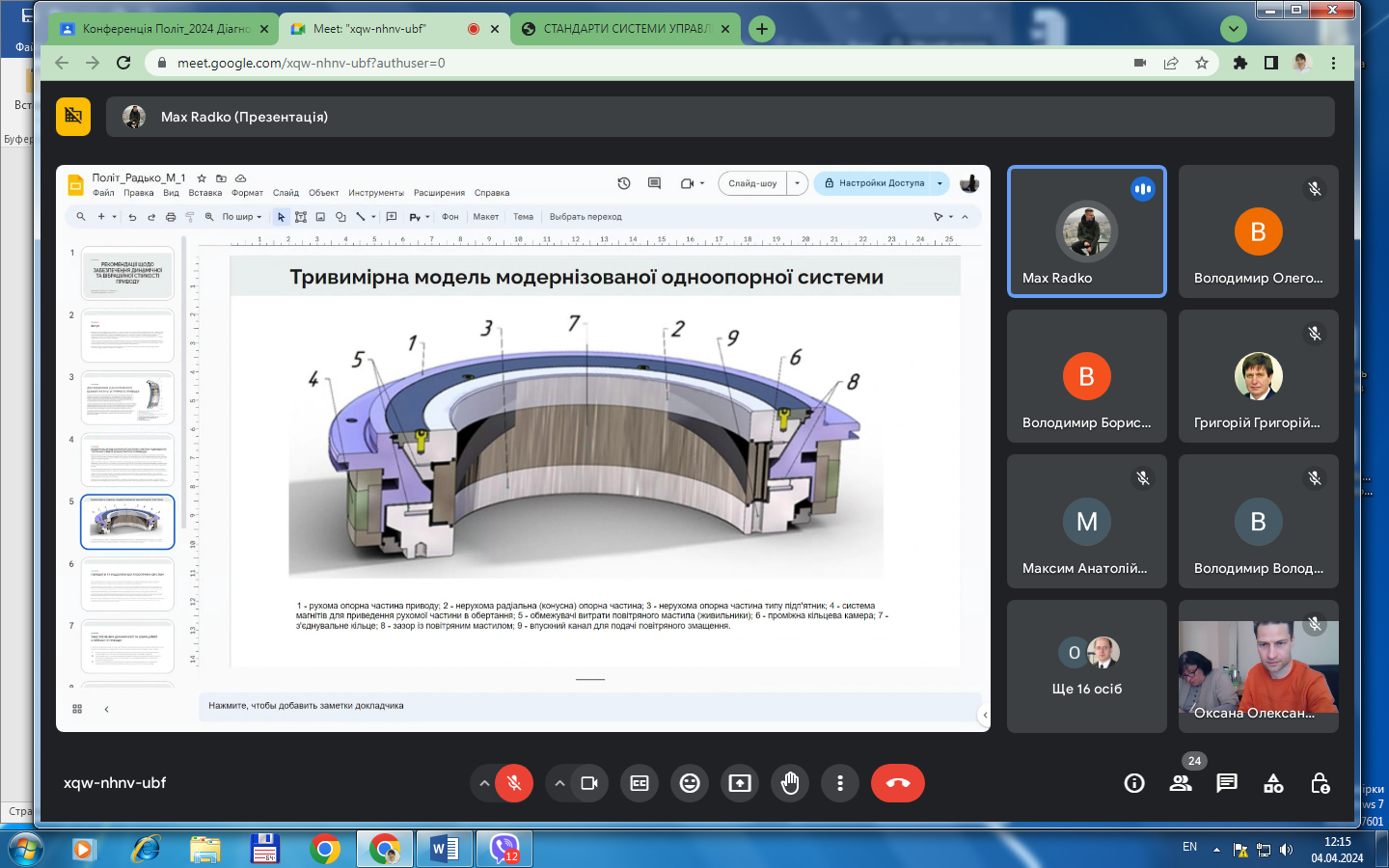Click the present screen icon

(x=740, y=783)
